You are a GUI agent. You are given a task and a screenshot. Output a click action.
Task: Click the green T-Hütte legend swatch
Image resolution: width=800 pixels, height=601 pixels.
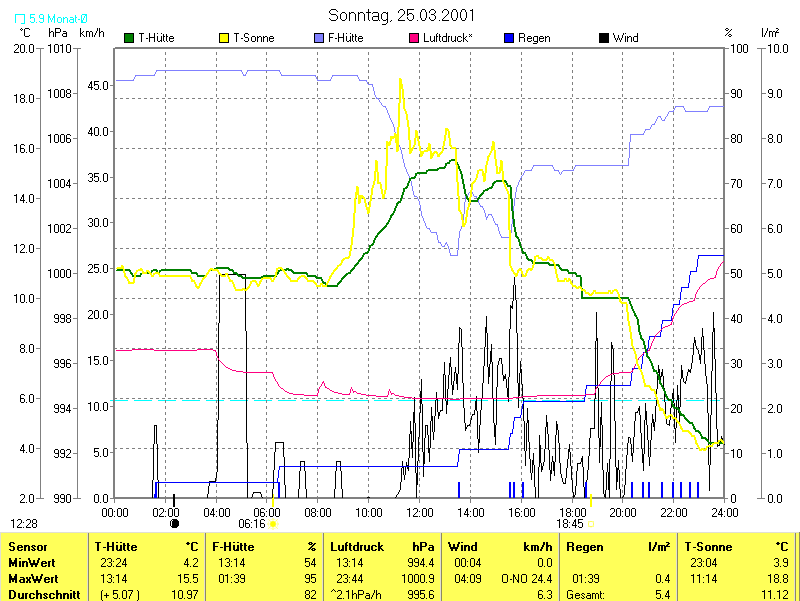(129, 38)
